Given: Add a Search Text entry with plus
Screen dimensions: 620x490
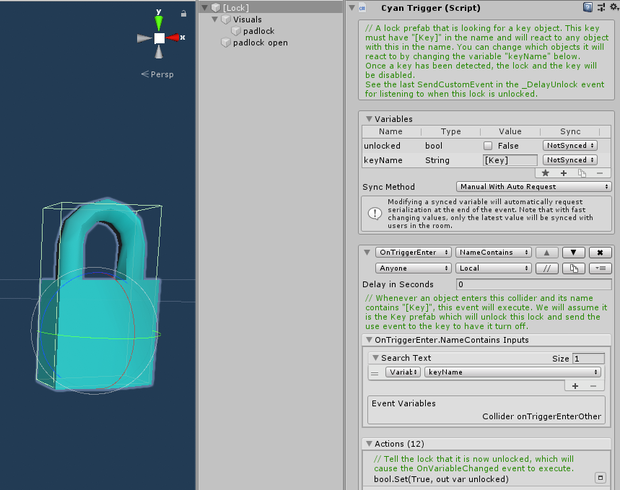Looking at the screenshot, I should click(x=575, y=386).
